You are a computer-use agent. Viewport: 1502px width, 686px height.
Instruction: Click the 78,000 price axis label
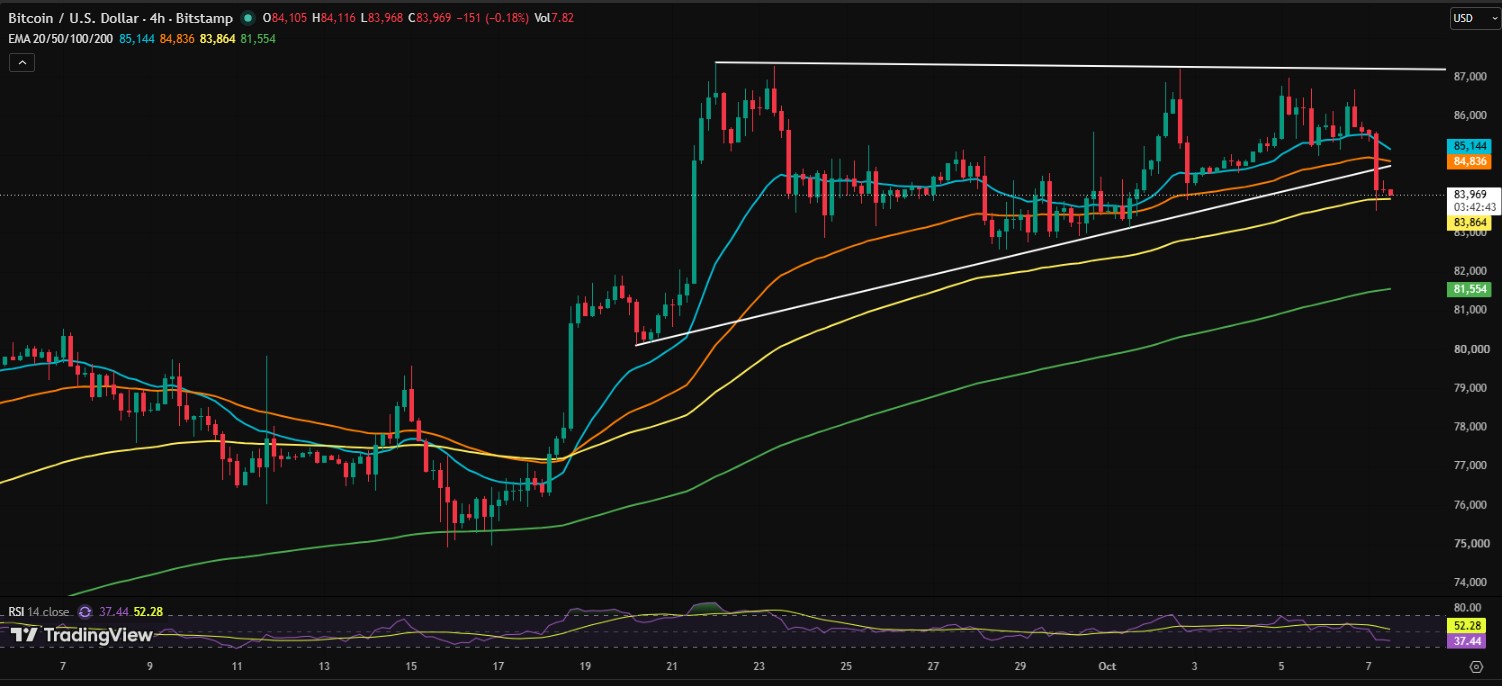pyautogui.click(x=1471, y=427)
